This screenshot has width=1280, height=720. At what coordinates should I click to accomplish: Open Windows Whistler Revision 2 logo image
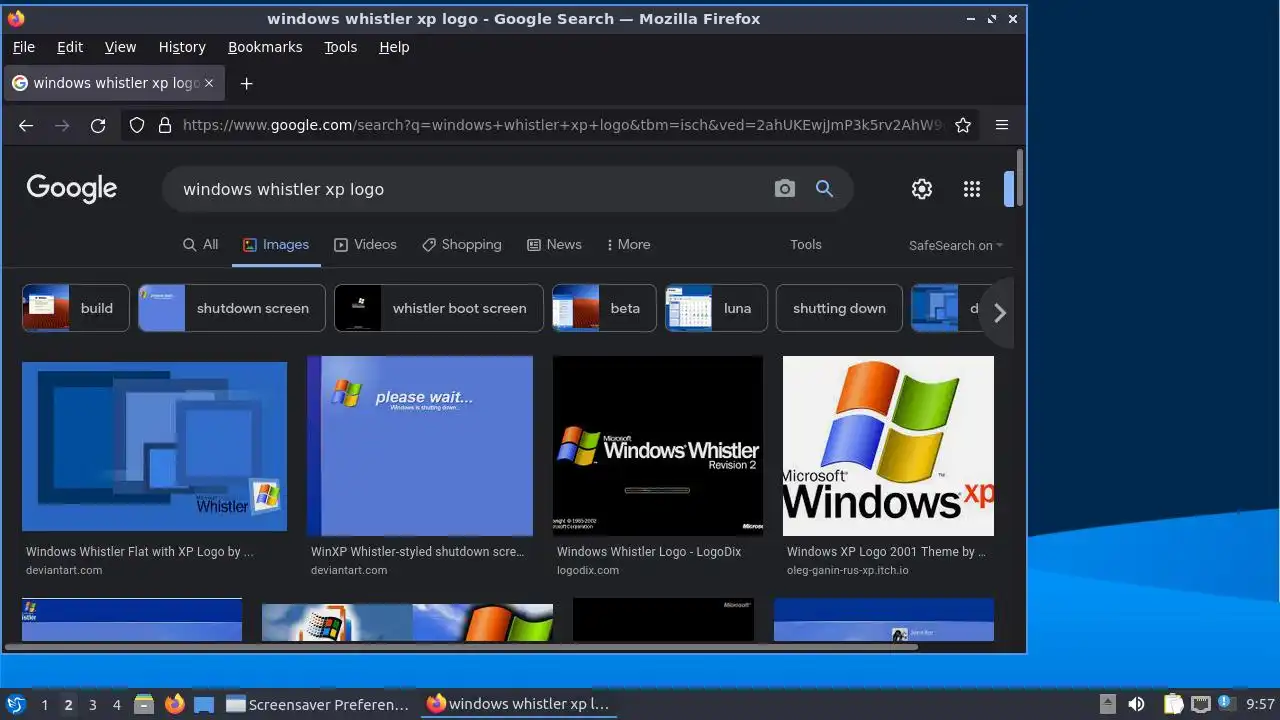(658, 446)
